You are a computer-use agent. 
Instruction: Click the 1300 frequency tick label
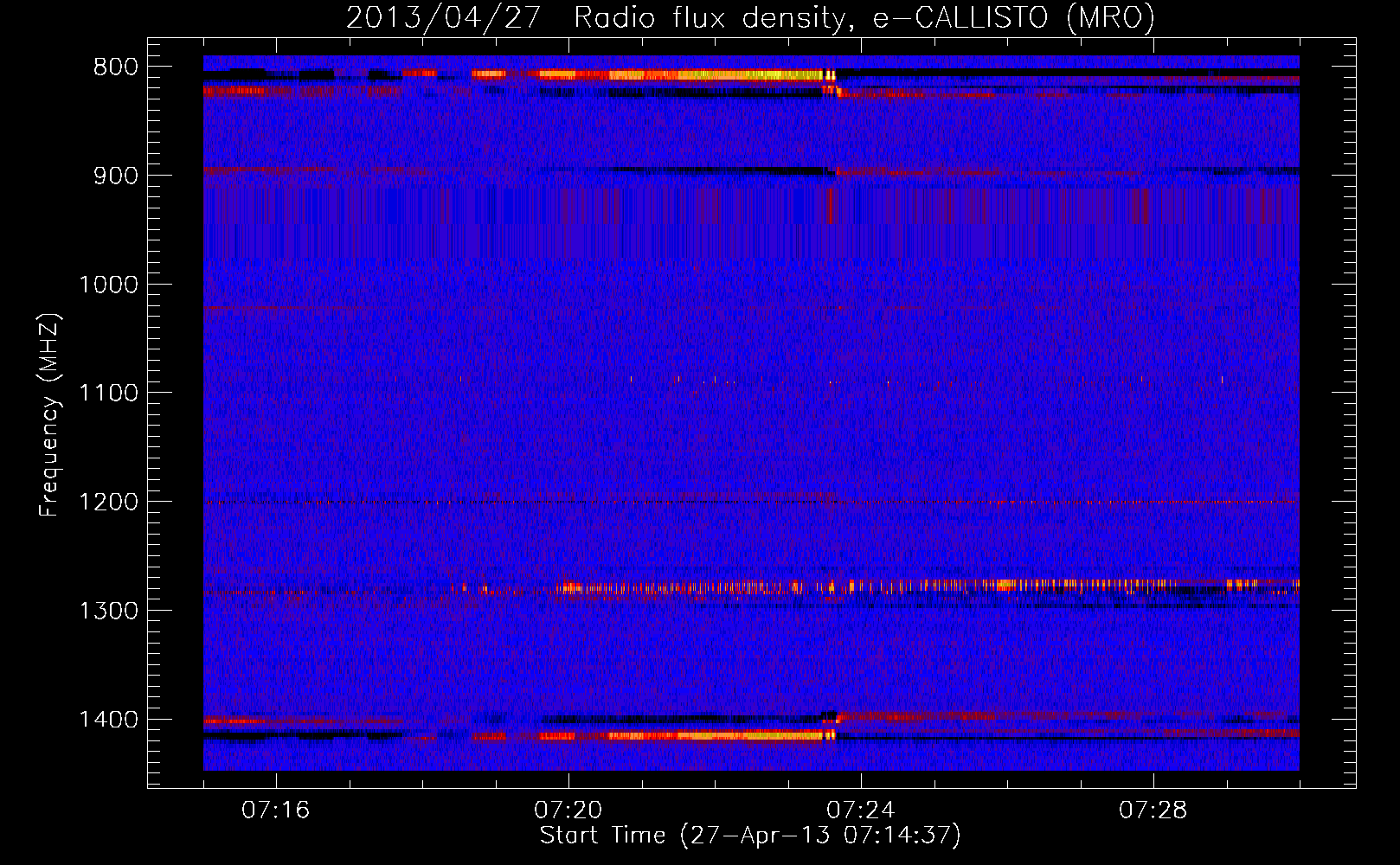(x=108, y=611)
